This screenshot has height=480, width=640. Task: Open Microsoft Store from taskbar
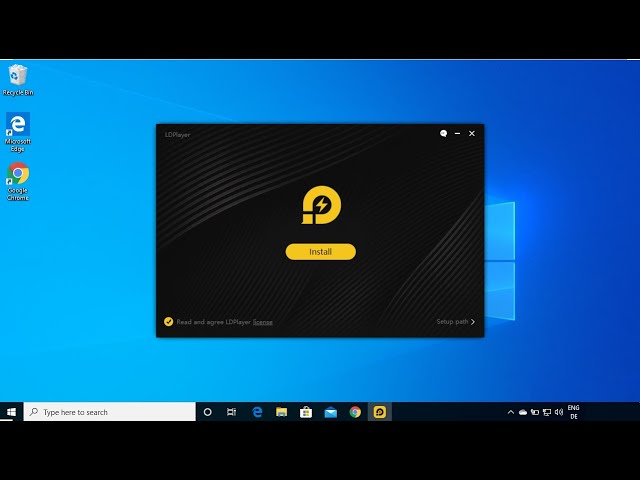[306, 412]
